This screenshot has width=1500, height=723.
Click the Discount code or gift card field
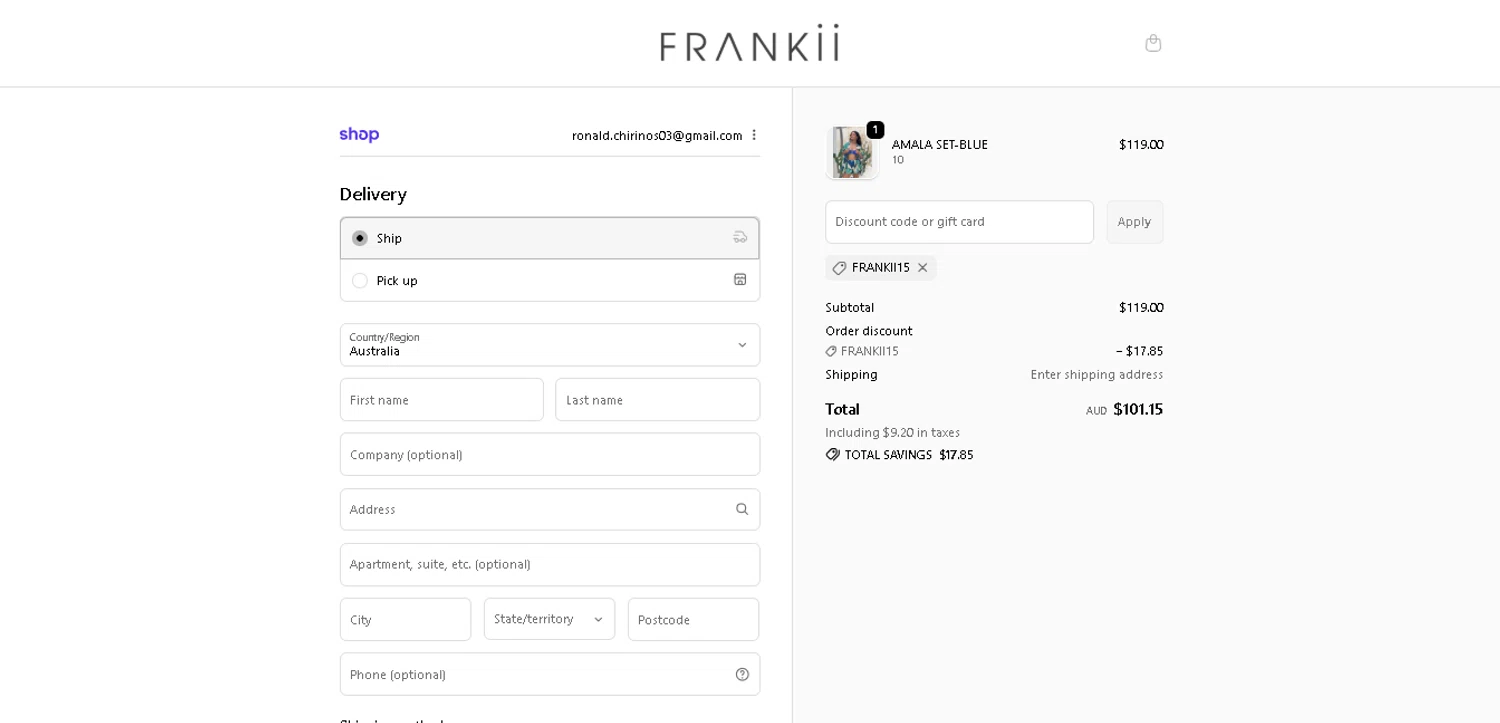[x=959, y=222]
